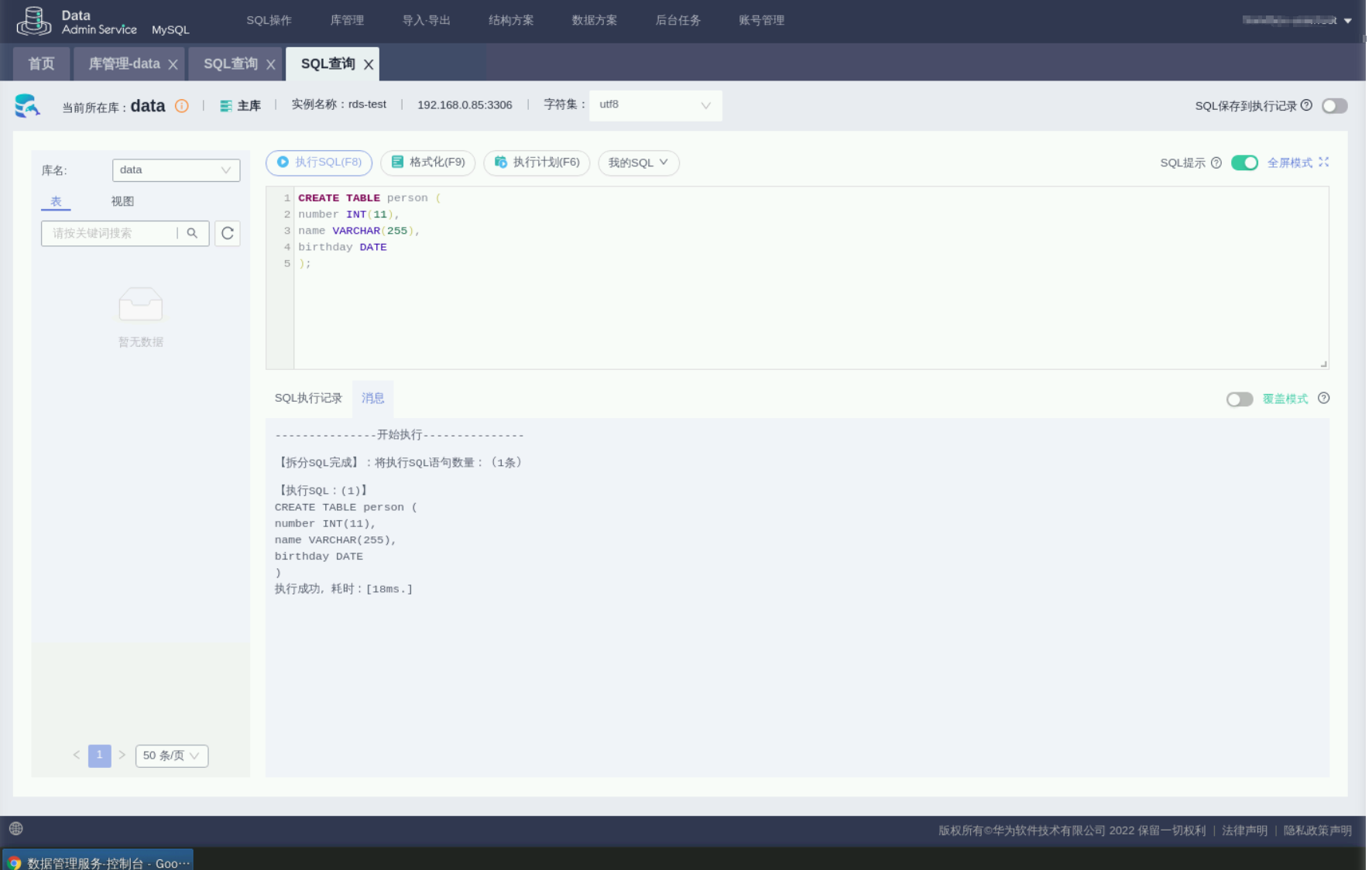Image resolution: width=1372 pixels, height=870 pixels.
Task: Click the 全屏模式 link
Action: 1290,163
